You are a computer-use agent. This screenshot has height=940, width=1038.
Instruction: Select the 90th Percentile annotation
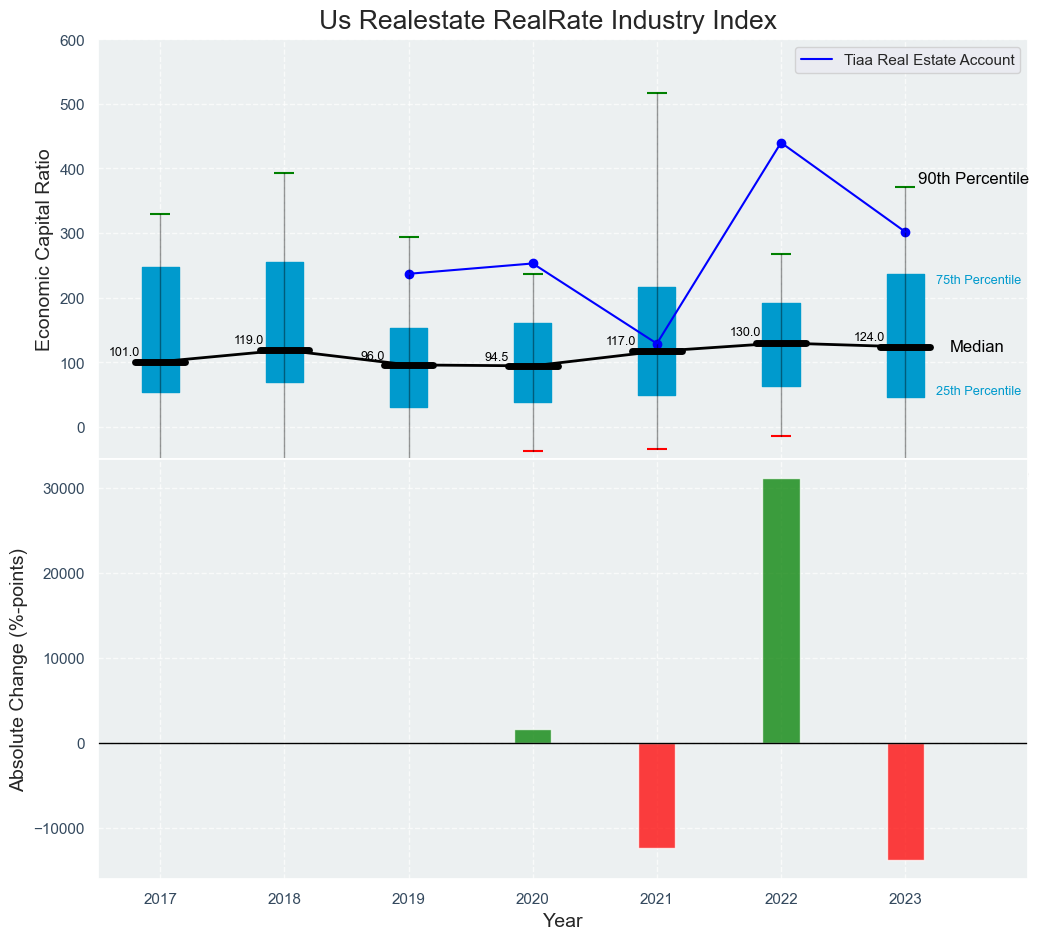coord(972,178)
